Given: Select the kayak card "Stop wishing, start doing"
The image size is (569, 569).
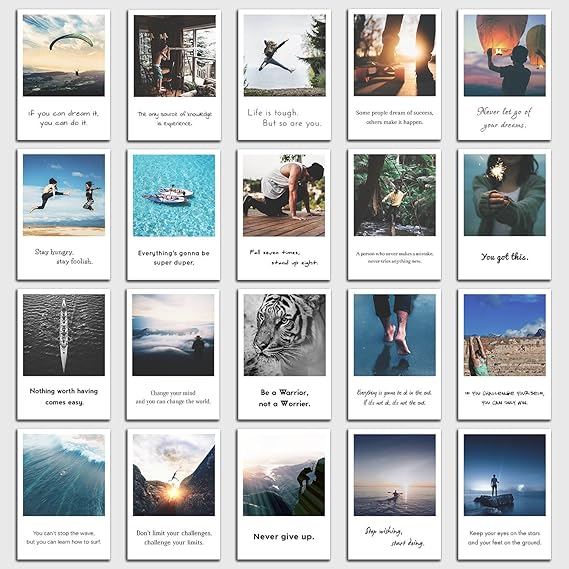Looking at the screenshot, I should coord(394,495).
